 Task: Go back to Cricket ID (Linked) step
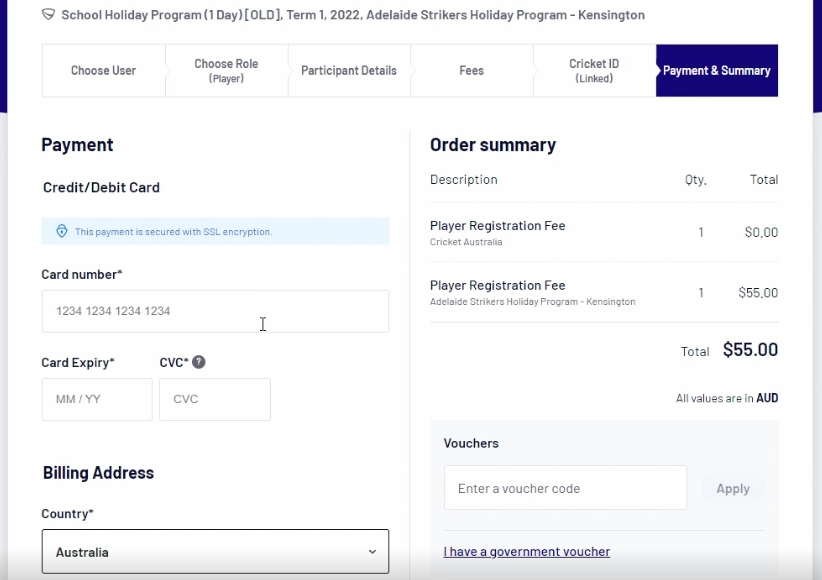594,71
